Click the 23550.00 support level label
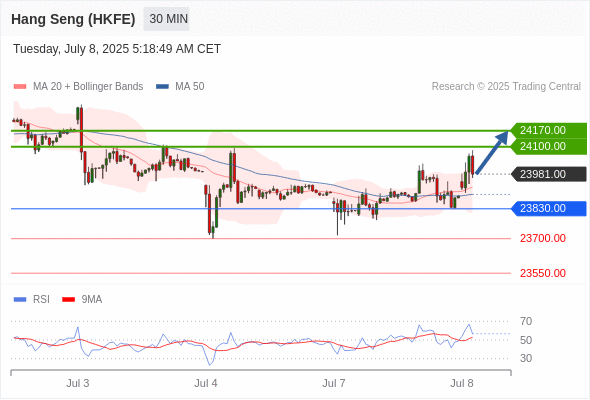The height and width of the screenshot is (400, 590). tap(543, 273)
